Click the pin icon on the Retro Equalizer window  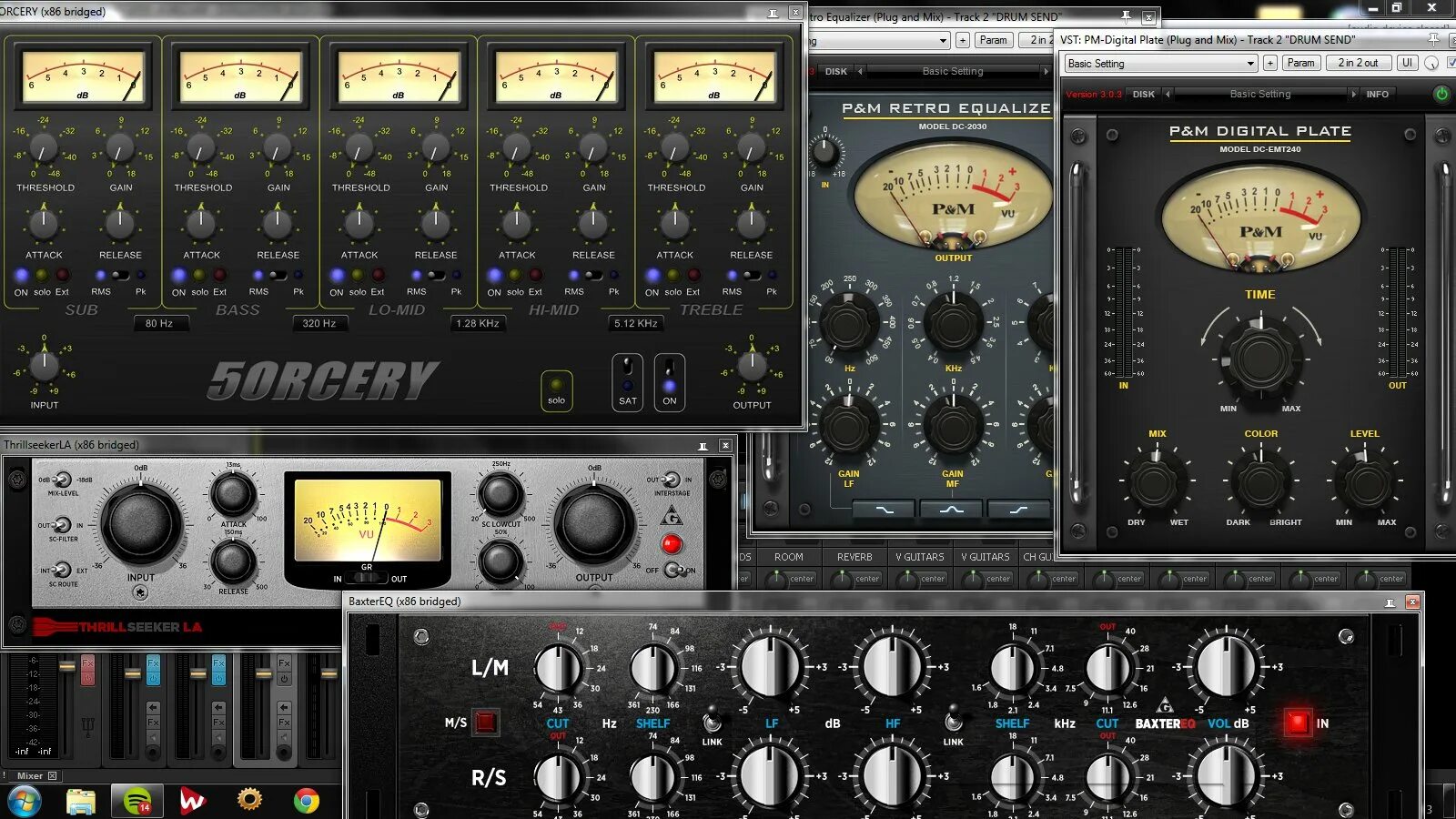pos(1126,16)
